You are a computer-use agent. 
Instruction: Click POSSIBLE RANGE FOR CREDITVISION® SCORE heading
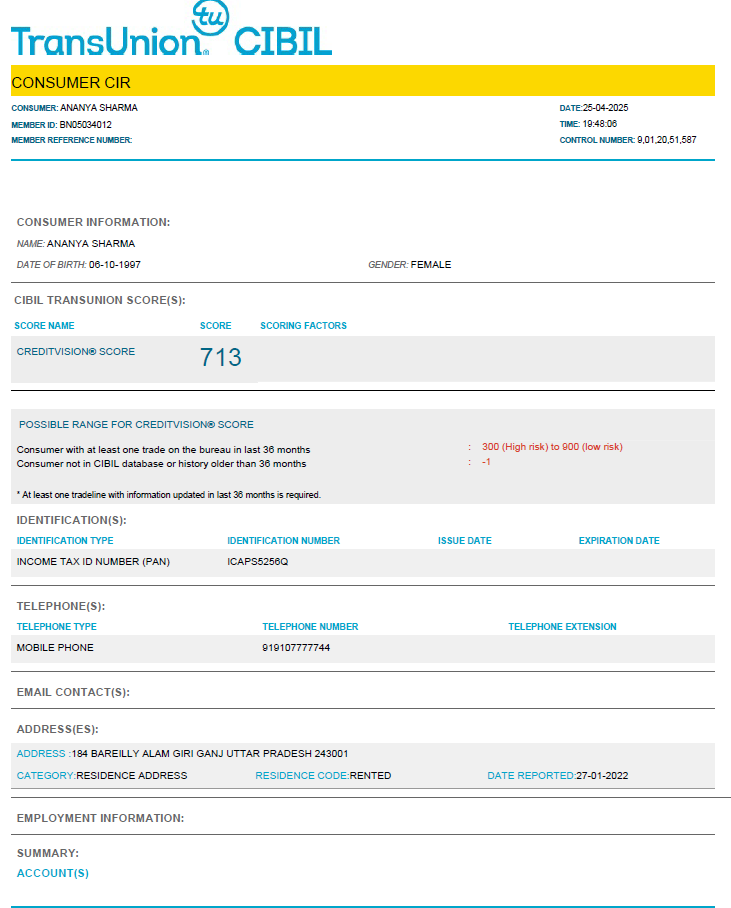click(x=136, y=424)
